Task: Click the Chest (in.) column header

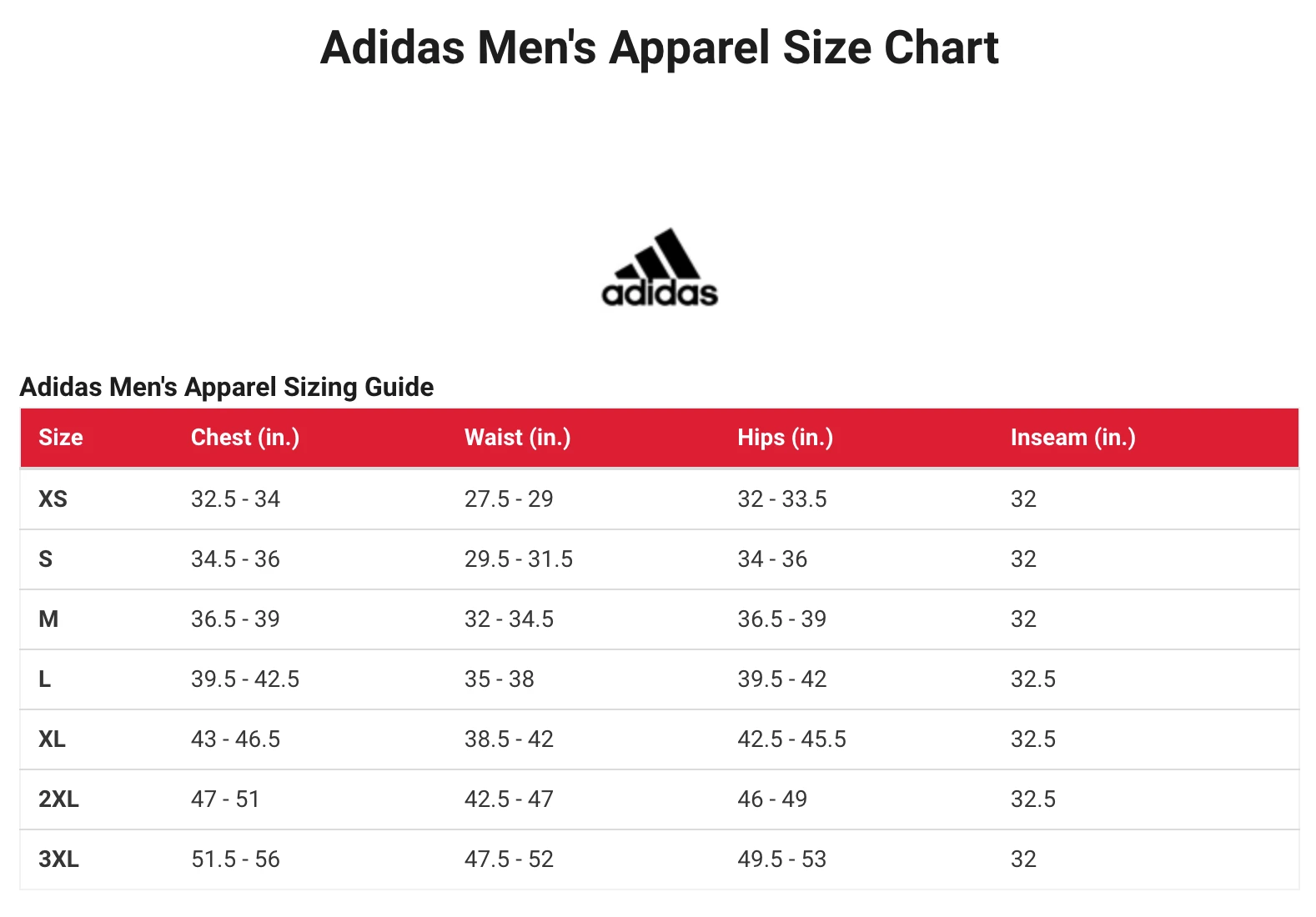Action: point(245,438)
